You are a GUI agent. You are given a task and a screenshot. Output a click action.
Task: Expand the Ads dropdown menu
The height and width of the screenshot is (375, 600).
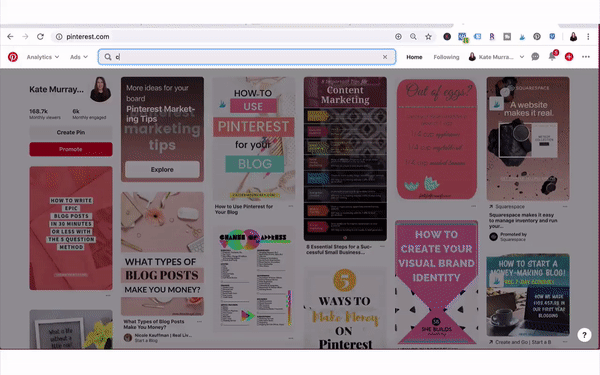79,57
